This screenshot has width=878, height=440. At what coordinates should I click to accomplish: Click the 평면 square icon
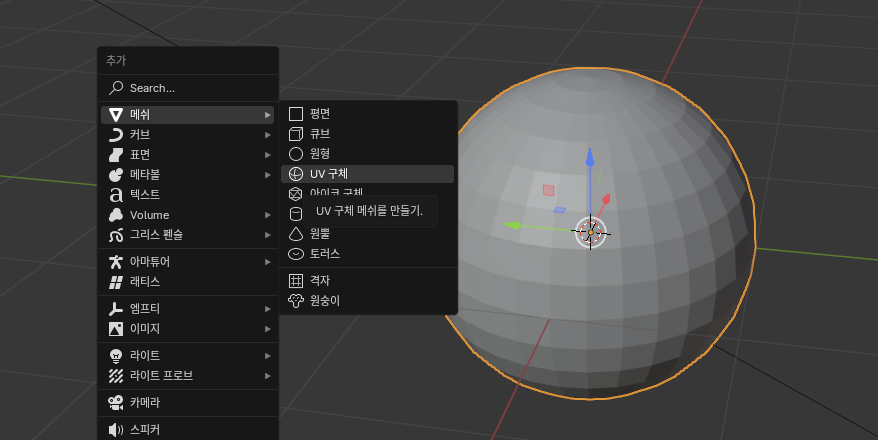tap(296, 114)
